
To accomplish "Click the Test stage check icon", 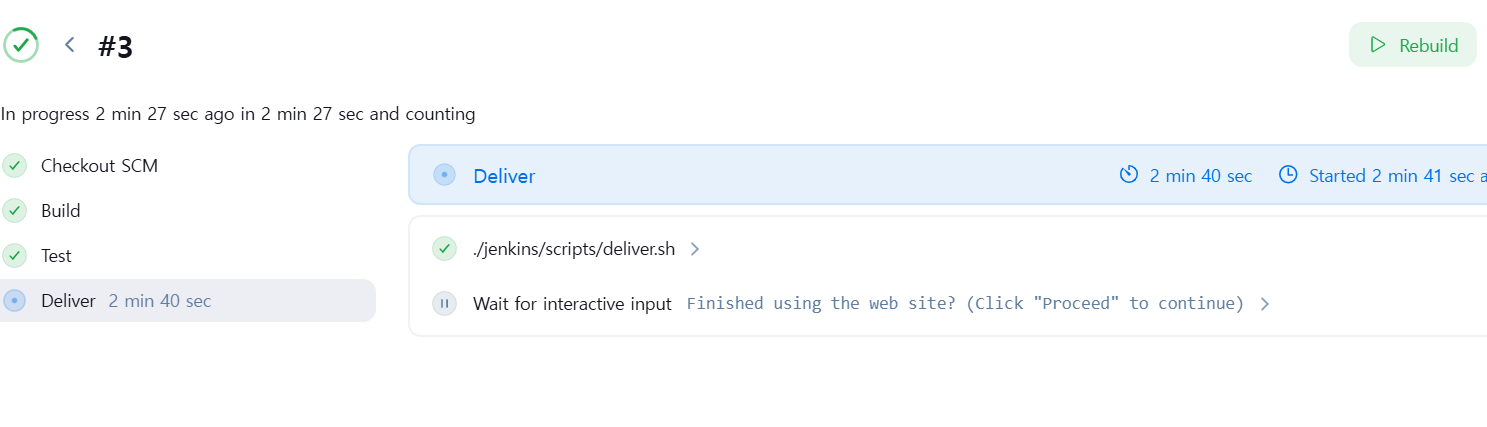I will (x=14, y=256).
